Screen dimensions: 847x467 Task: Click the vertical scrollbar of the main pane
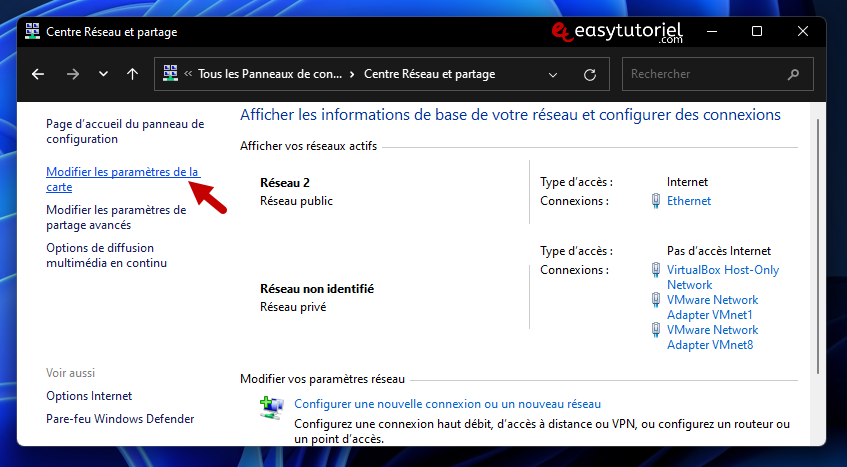point(818,246)
